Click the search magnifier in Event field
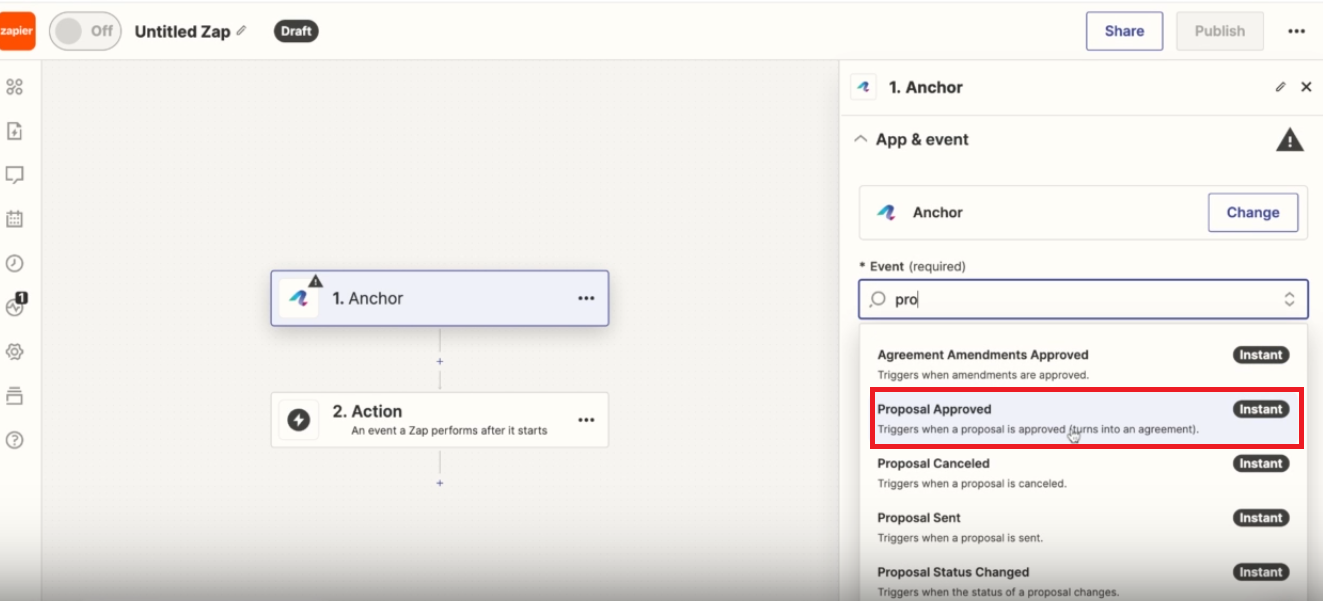Viewport: 1323px width, 601px height. coord(878,299)
